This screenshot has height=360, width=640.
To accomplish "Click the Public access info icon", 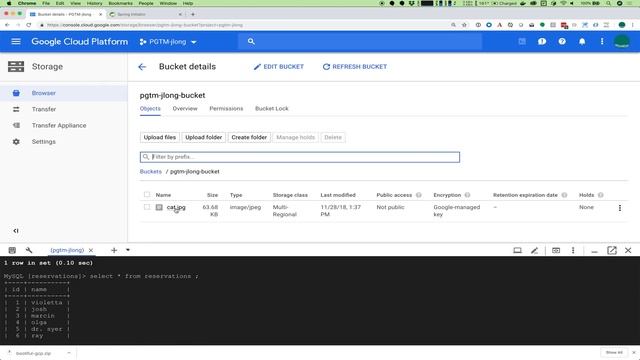I will click(x=419, y=195).
